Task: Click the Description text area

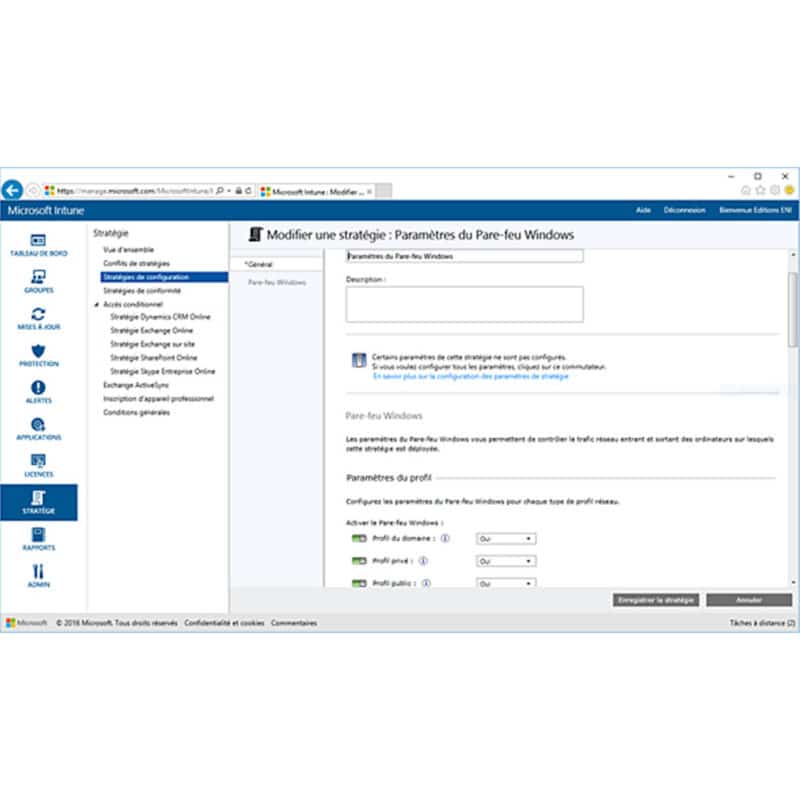Action: [x=464, y=304]
